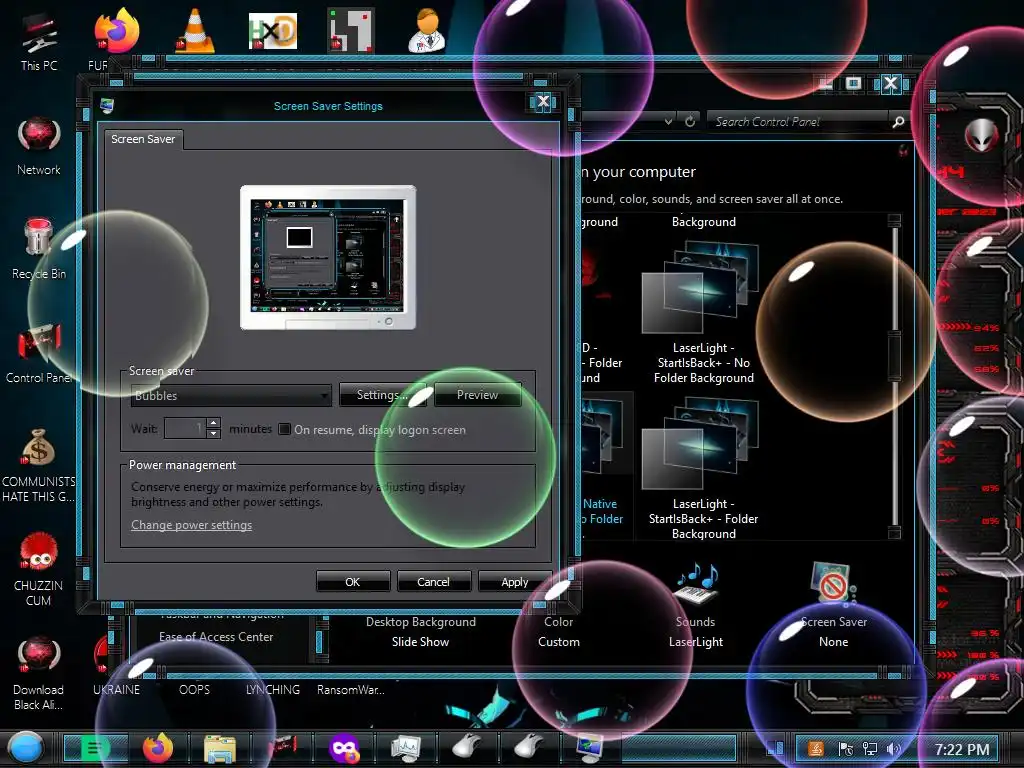Viewport: 1024px width, 768px height.
Task: Click in the wait minutes field
Action: [185, 428]
